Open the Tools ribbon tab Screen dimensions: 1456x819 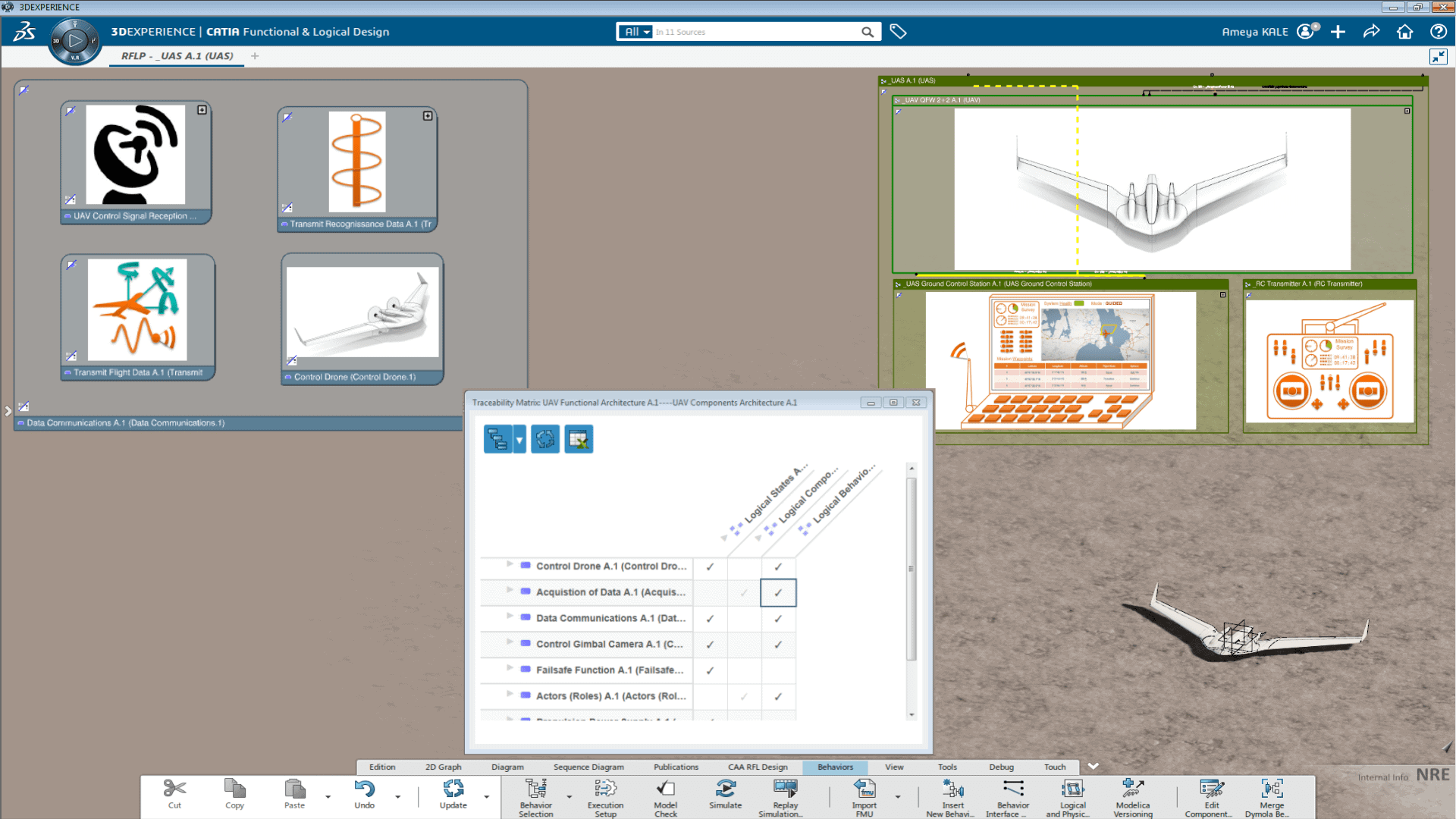pyautogui.click(x=947, y=767)
